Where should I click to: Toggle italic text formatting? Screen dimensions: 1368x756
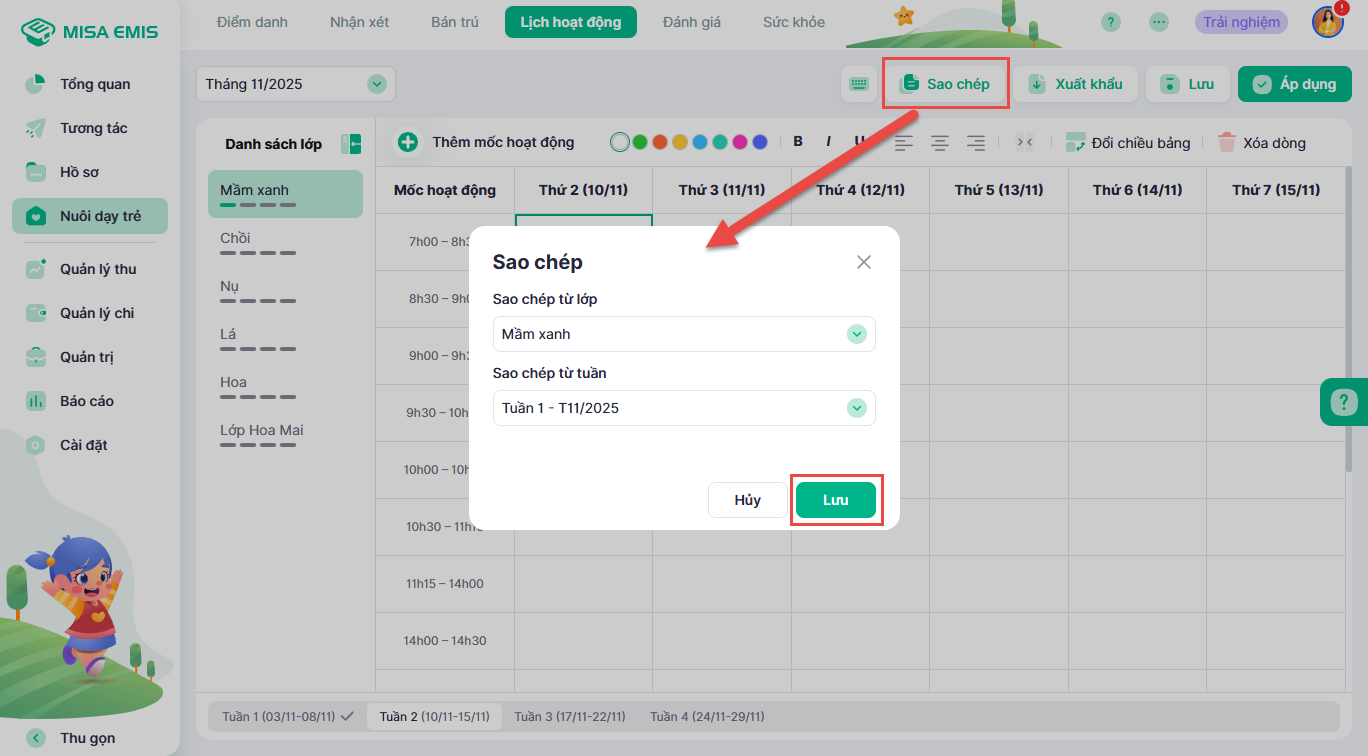point(828,142)
